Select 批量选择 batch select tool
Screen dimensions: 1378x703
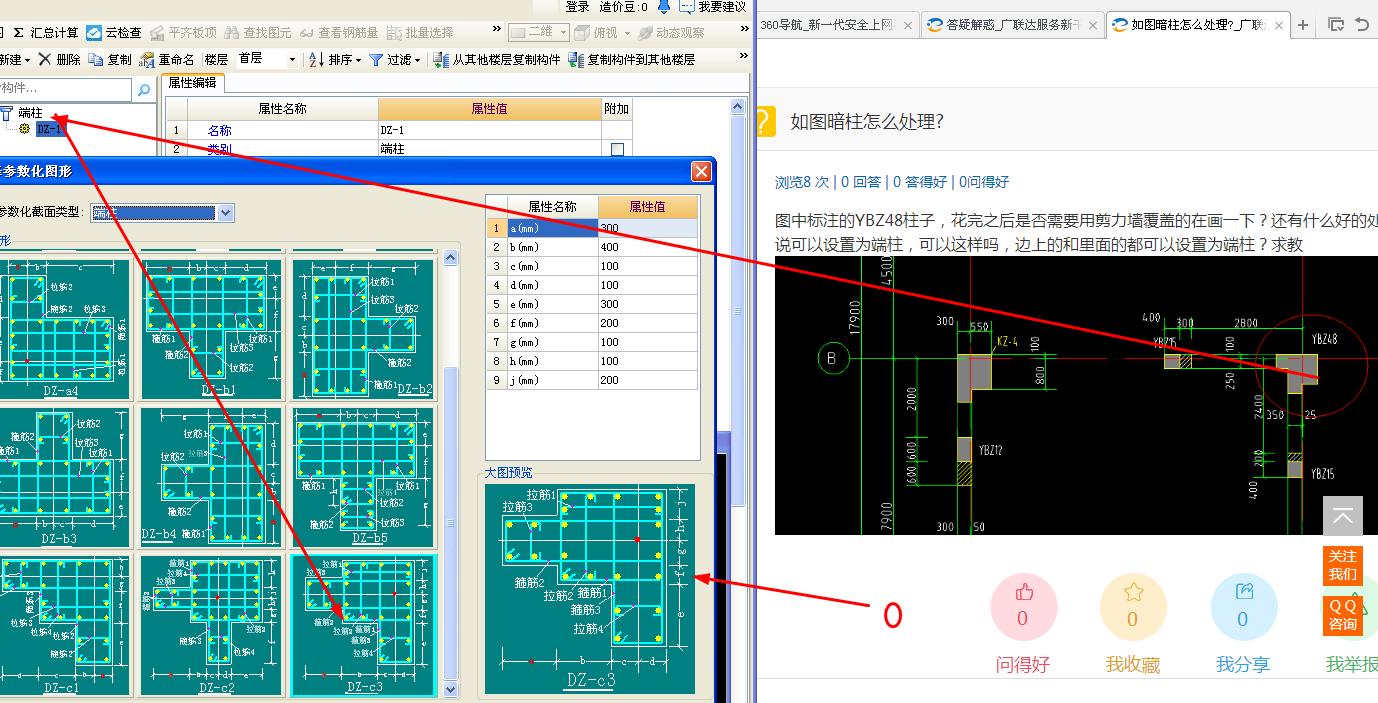coord(420,33)
